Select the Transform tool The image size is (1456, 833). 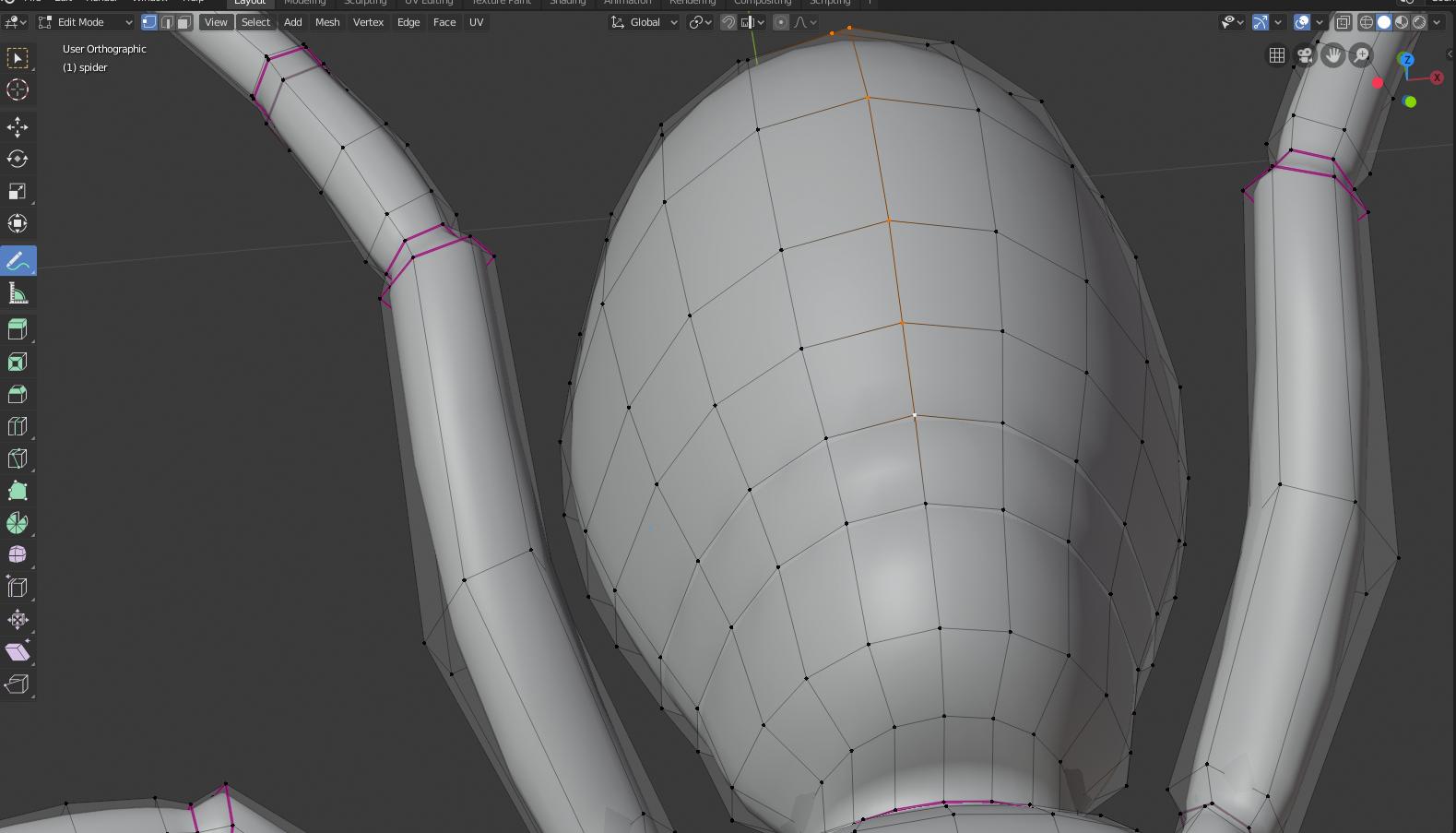click(x=18, y=223)
